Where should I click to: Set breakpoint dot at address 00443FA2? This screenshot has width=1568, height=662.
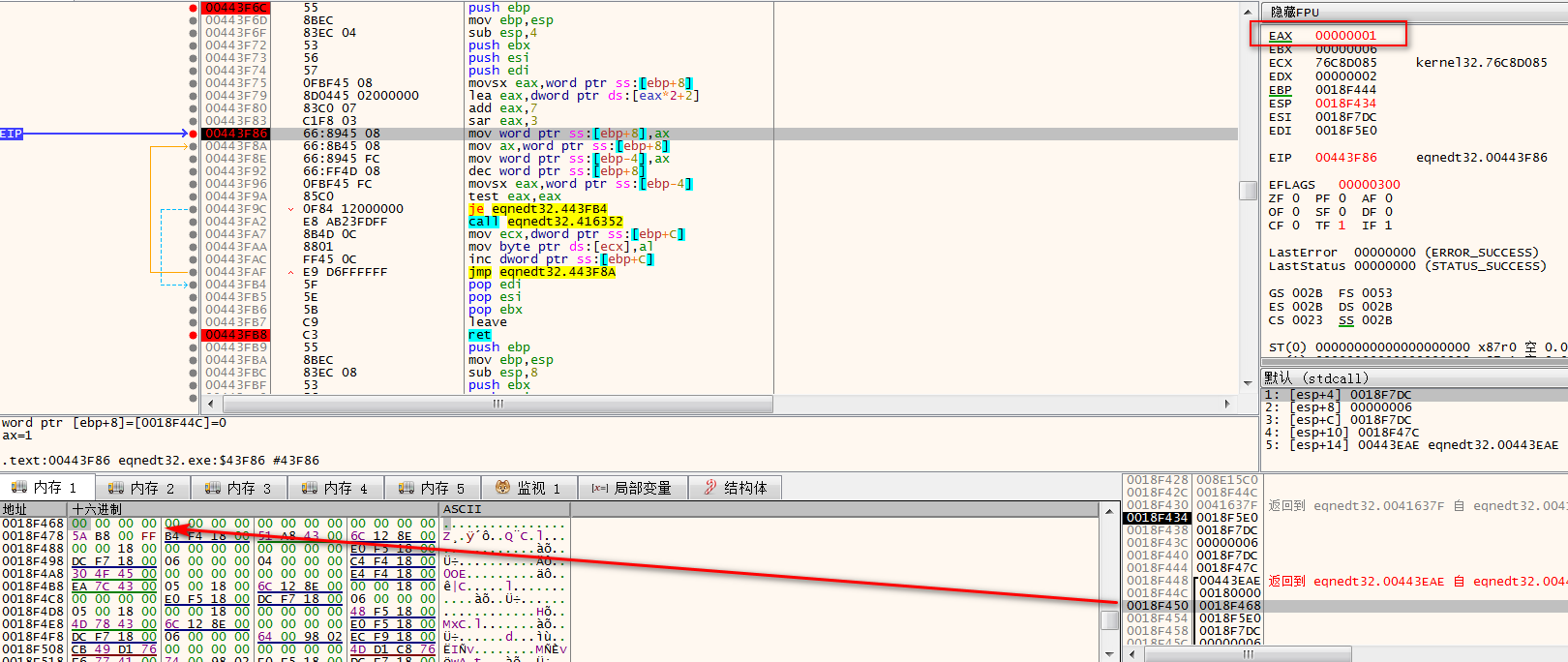tap(194, 222)
